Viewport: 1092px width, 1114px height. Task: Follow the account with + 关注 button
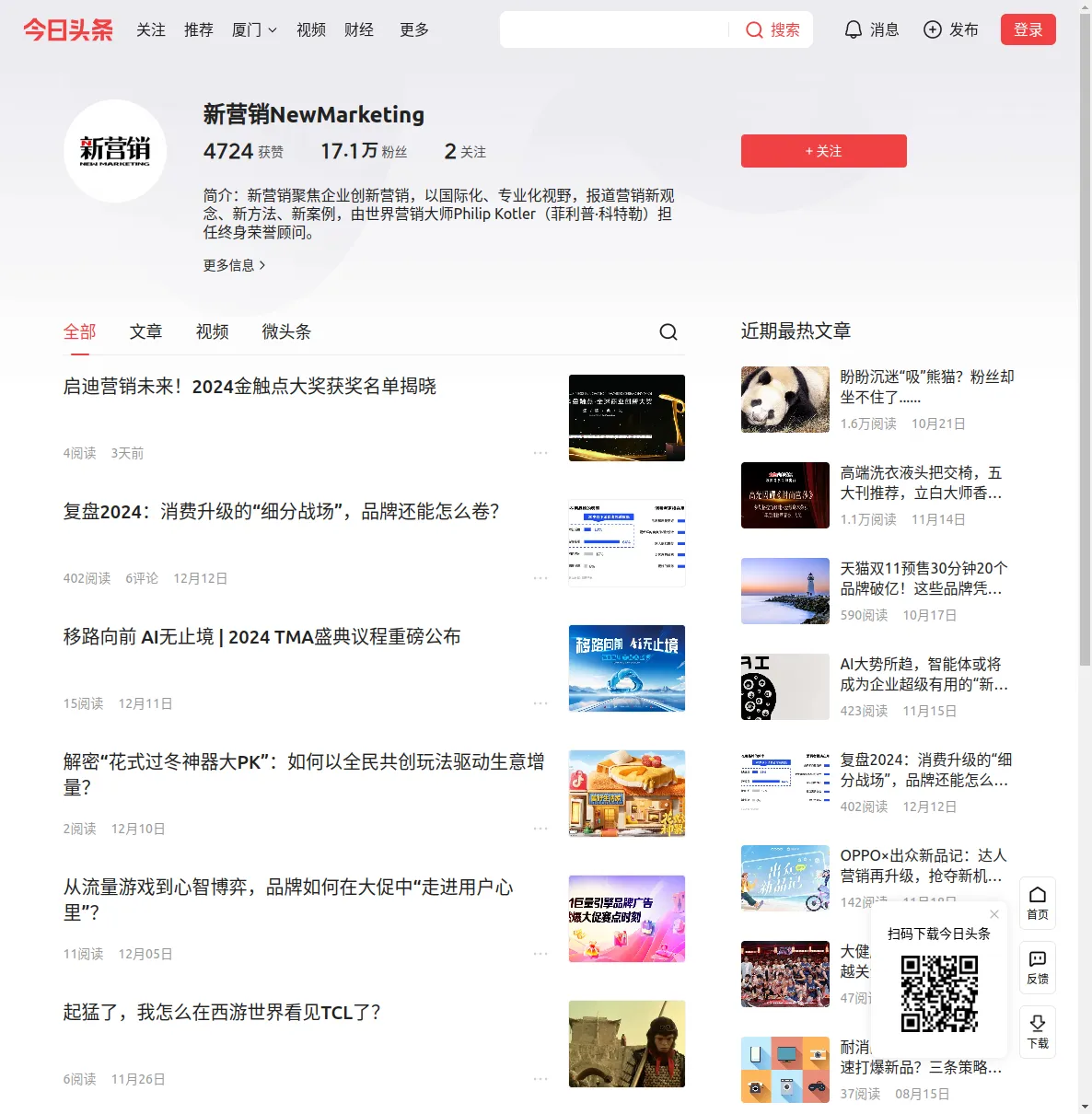pyautogui.click(x=824, y=151)
